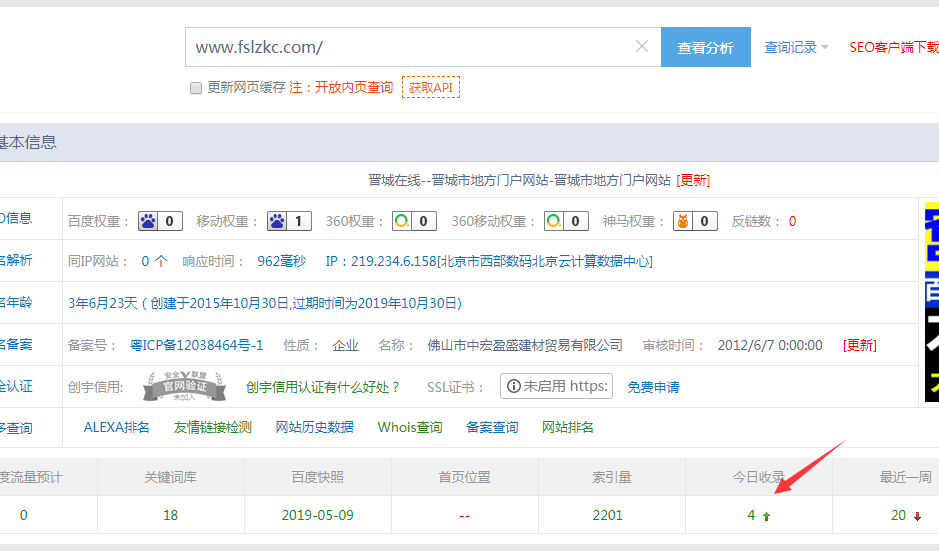Screen dimensions: 939x551
Task: Click the 360 weight circle icon
Action: click(x=401, y=221)
